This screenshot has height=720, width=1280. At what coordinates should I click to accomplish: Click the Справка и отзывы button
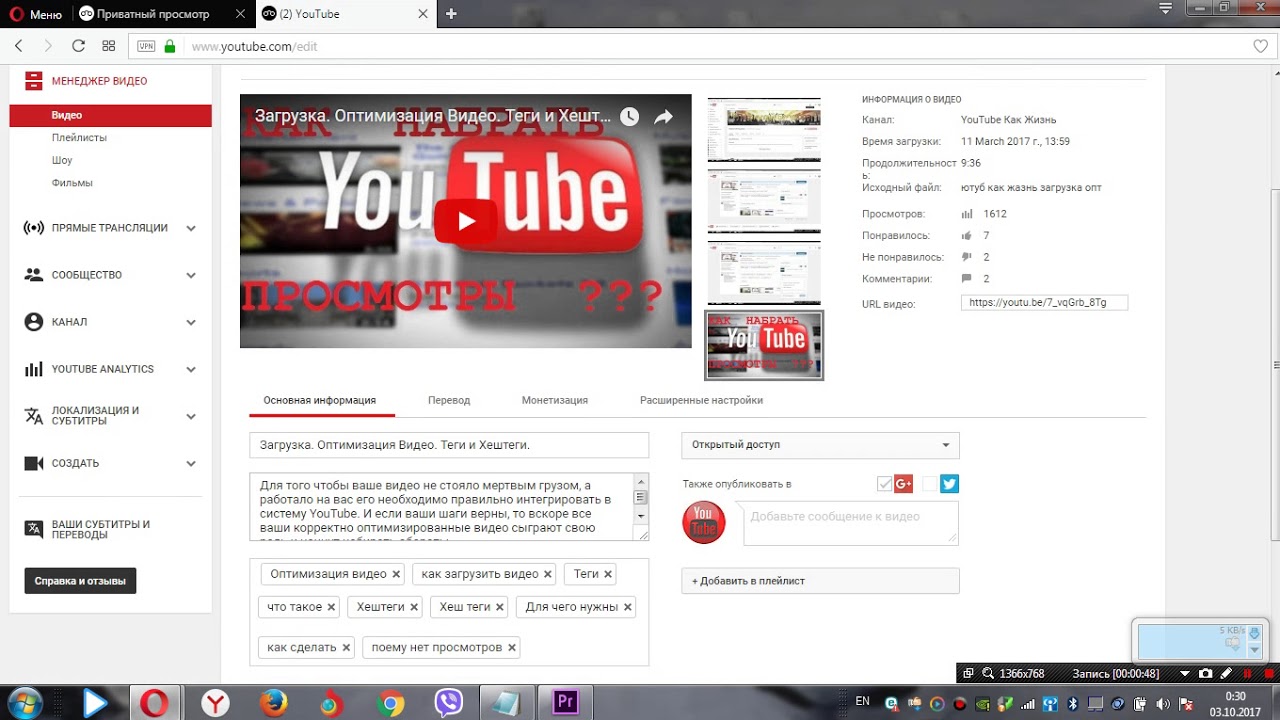pos(80,581)
